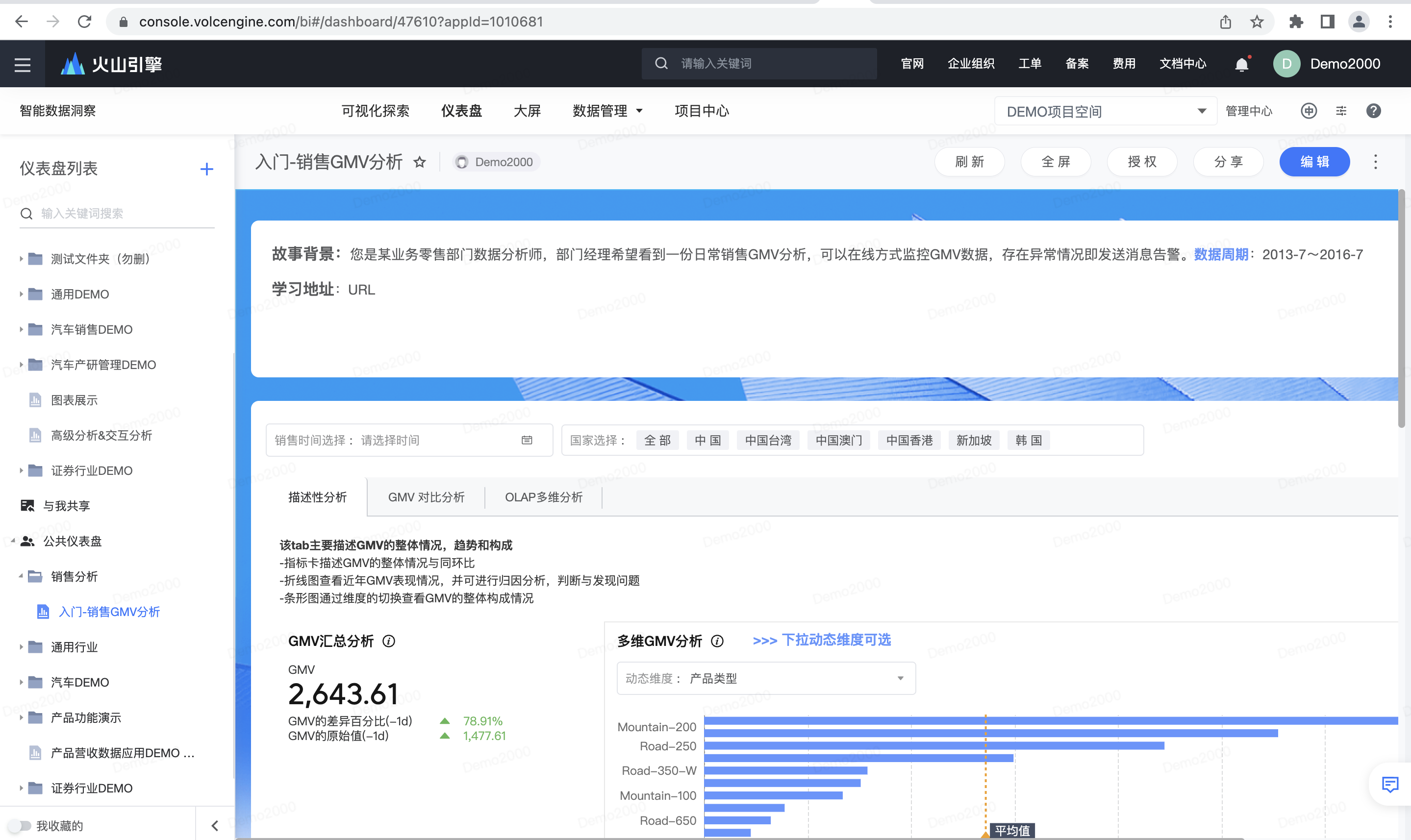Click the Demo2000 user avatar
Screen dimensions: 1411x840
tap(1286, 64)
